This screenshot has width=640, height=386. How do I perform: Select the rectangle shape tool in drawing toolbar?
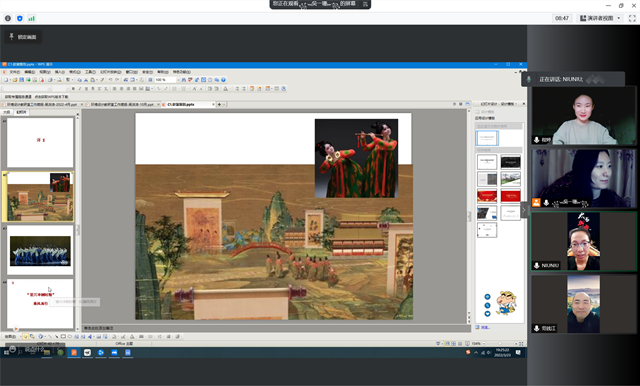tap(63, 337)
